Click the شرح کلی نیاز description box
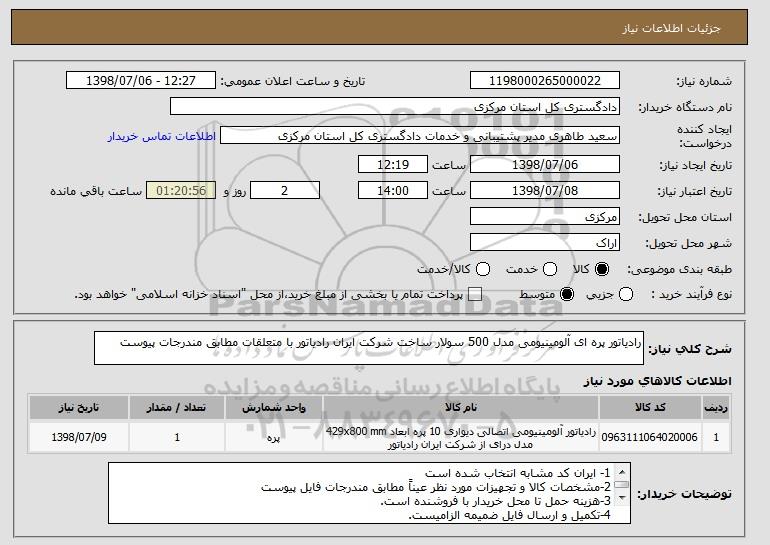This screenshot has height=545, width=770. click(x=369, y=348)
